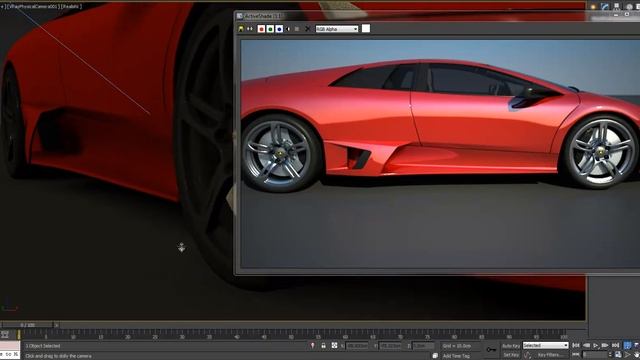Click the 'Click and drag to dolly the camera' prompt
640x360 pixels.
click(x=58, y=356)
